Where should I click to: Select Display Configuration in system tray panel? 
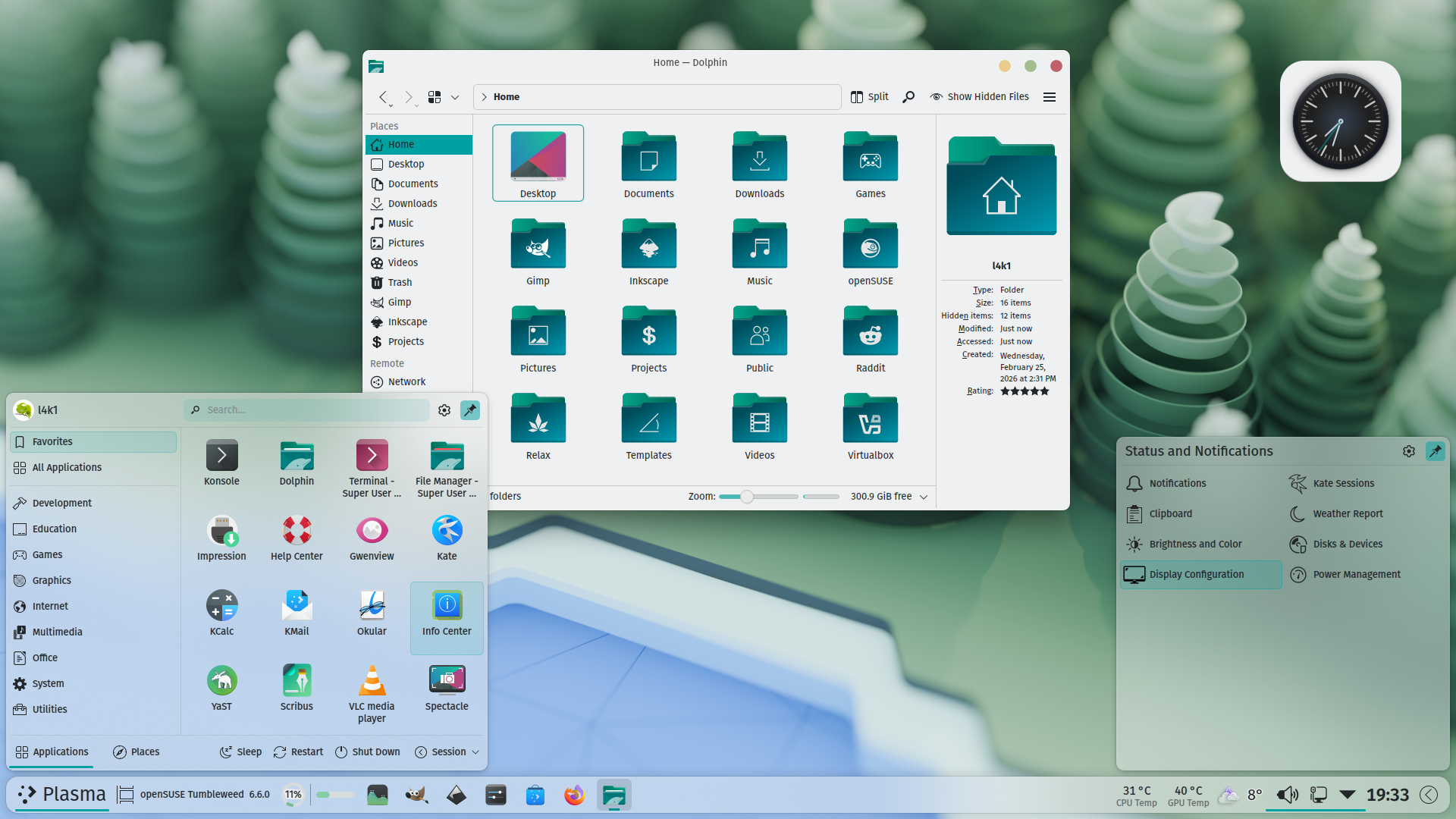click(x=1200, y=575)
